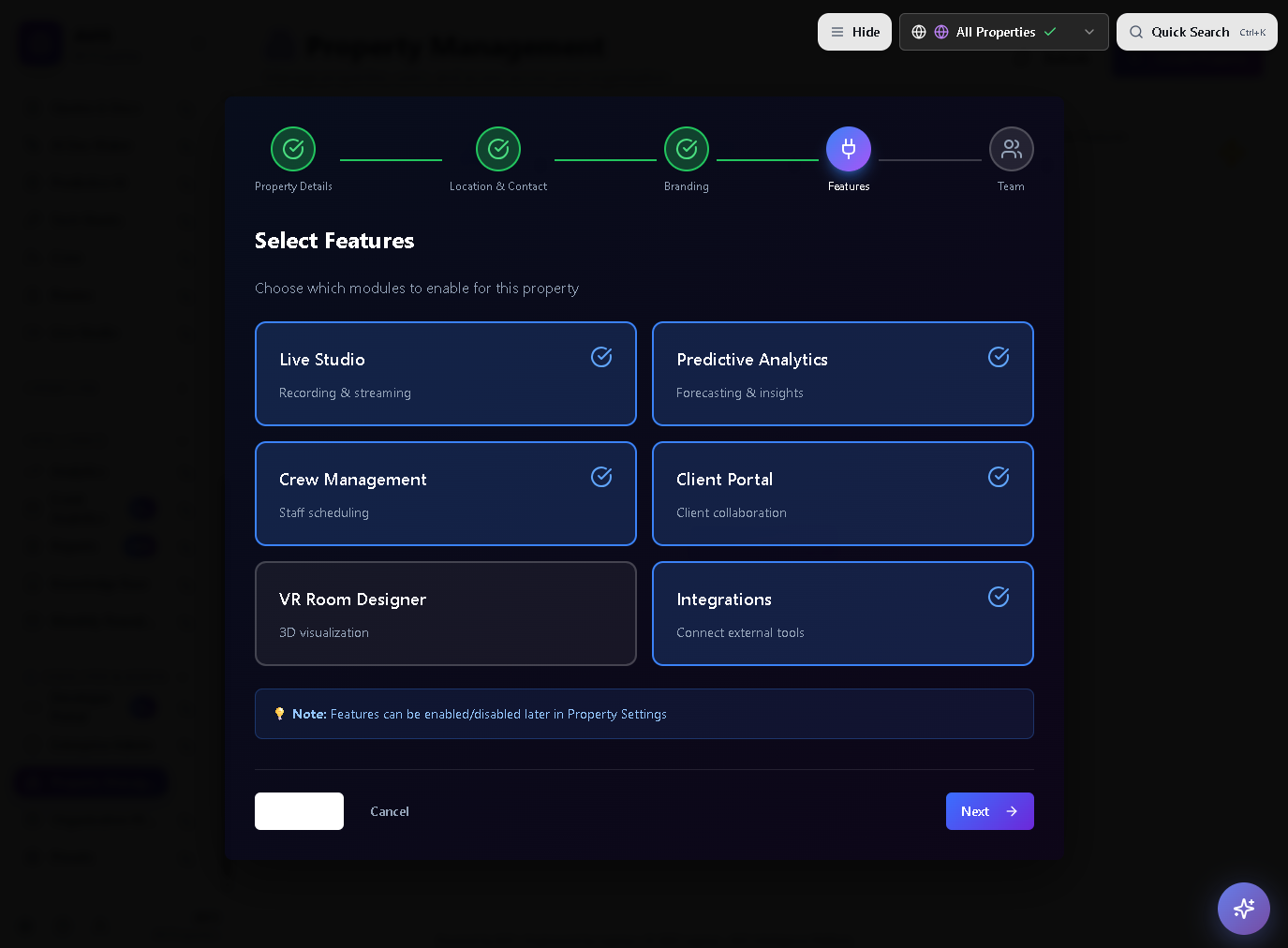Cancel the property setup wizard
The image size is (1288, 948).
tap(390, 811)
